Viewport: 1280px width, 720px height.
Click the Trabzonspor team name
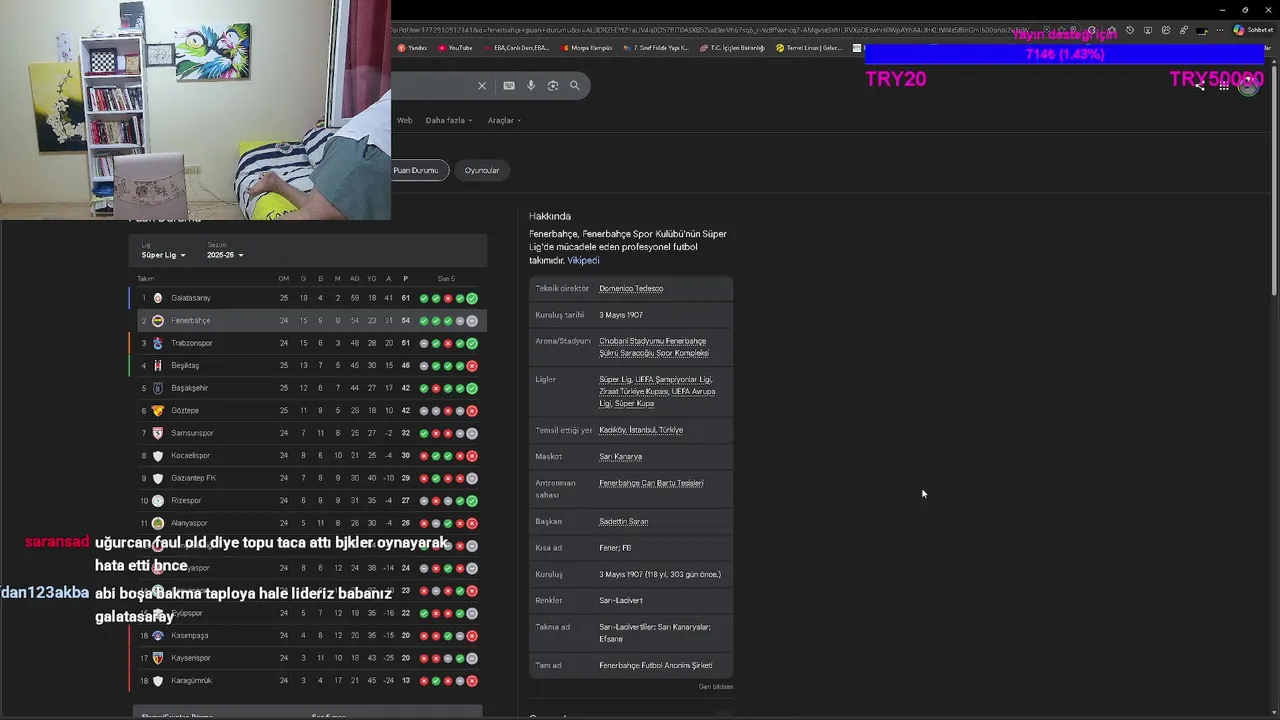coord(192,343)
